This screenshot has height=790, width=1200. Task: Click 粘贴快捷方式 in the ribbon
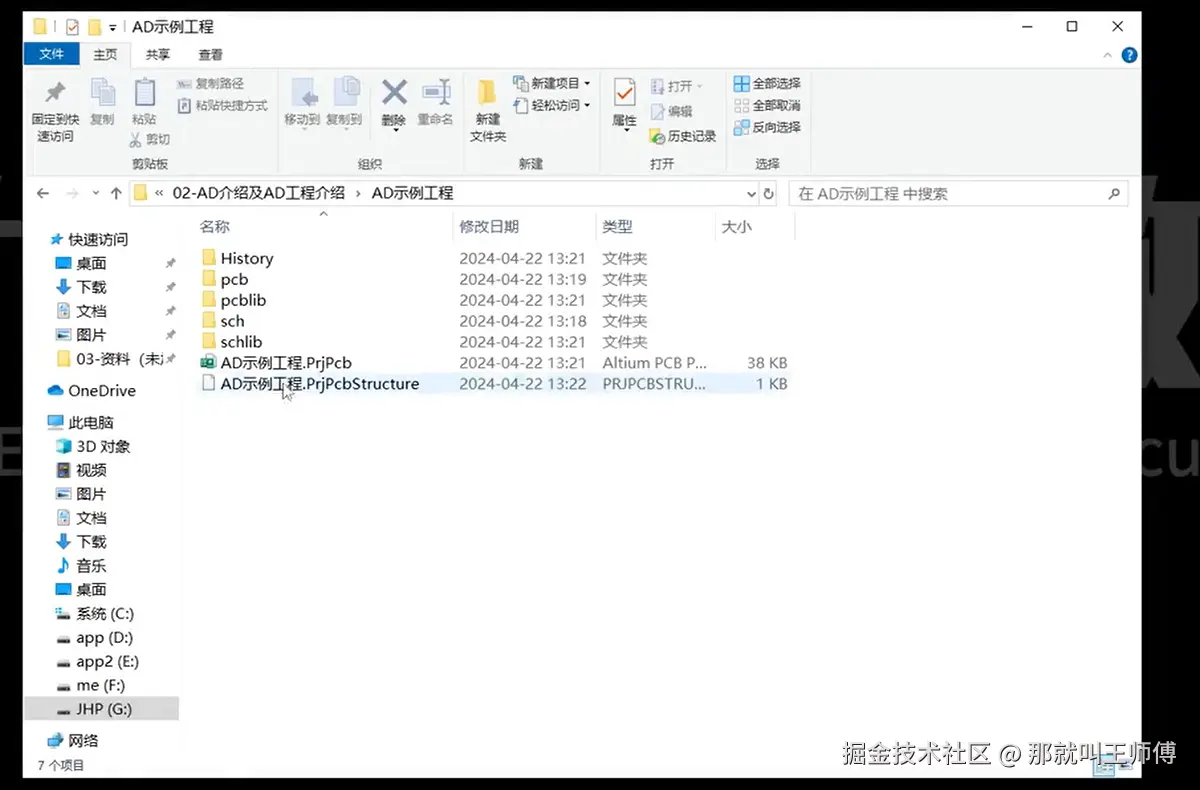pyautogui.click(x=222, y=105)
